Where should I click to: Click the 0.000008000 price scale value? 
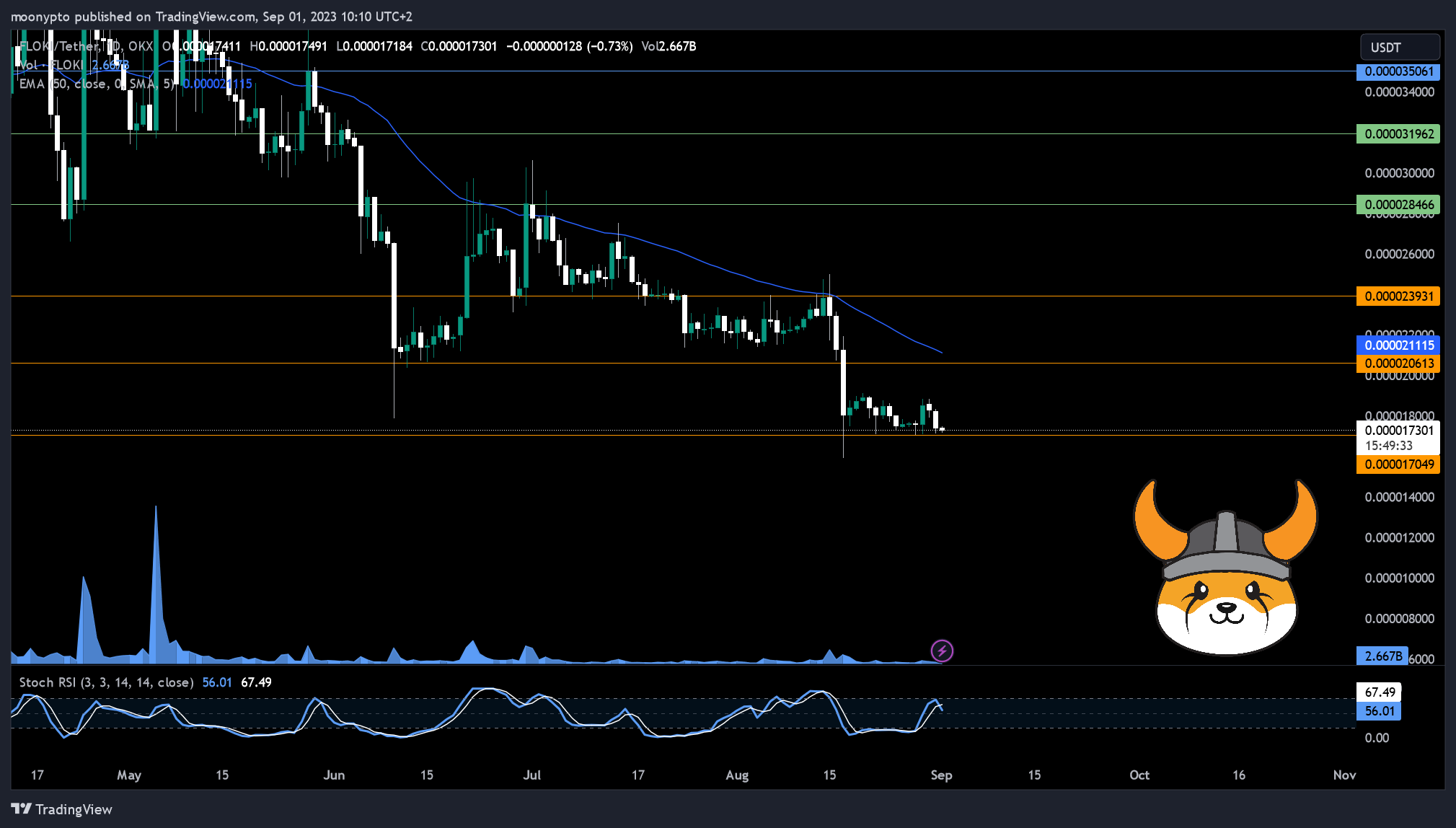tap(1399, 619)
